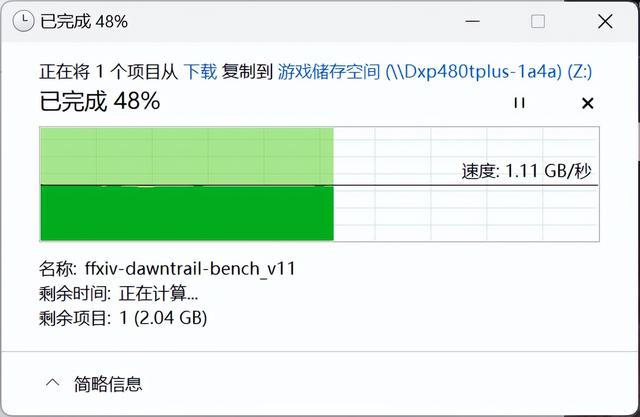The height and width of the screenshot is (417, 640).
Task: Cancel the copy with the black X
Action: click(x=587, y=103)
